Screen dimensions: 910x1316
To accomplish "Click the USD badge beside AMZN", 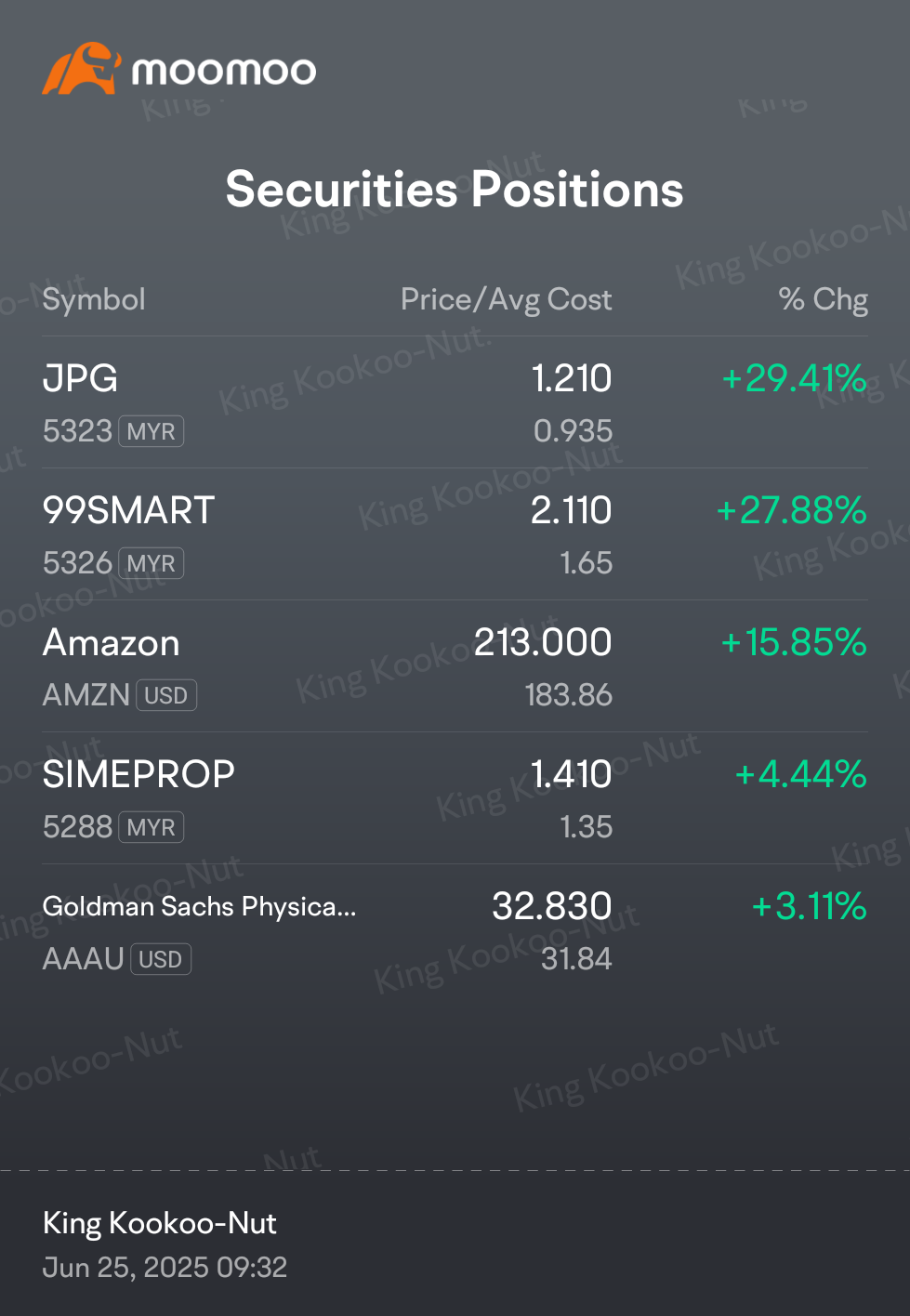I will (166, 695).
